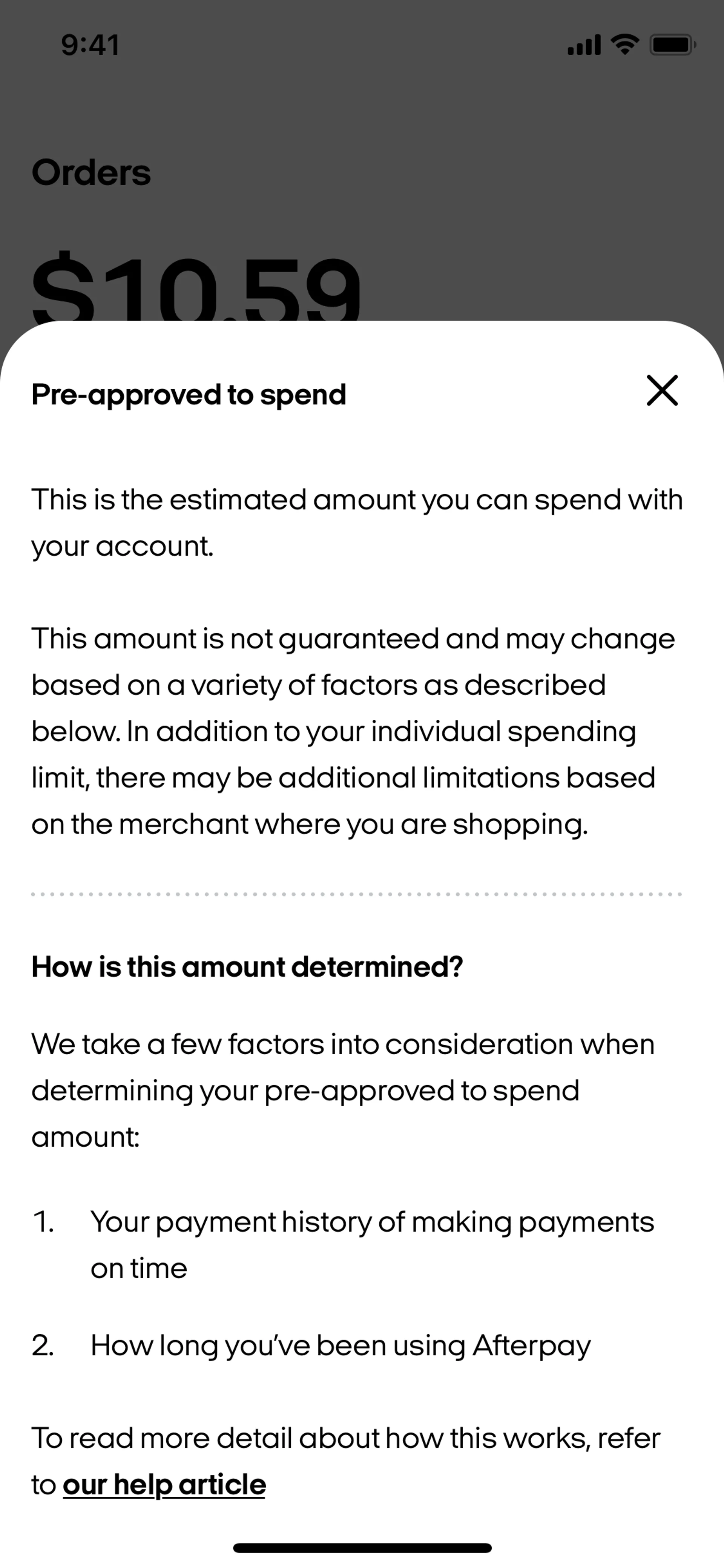Tap the $10.59 amount behind the sheet

click(196, 289)
